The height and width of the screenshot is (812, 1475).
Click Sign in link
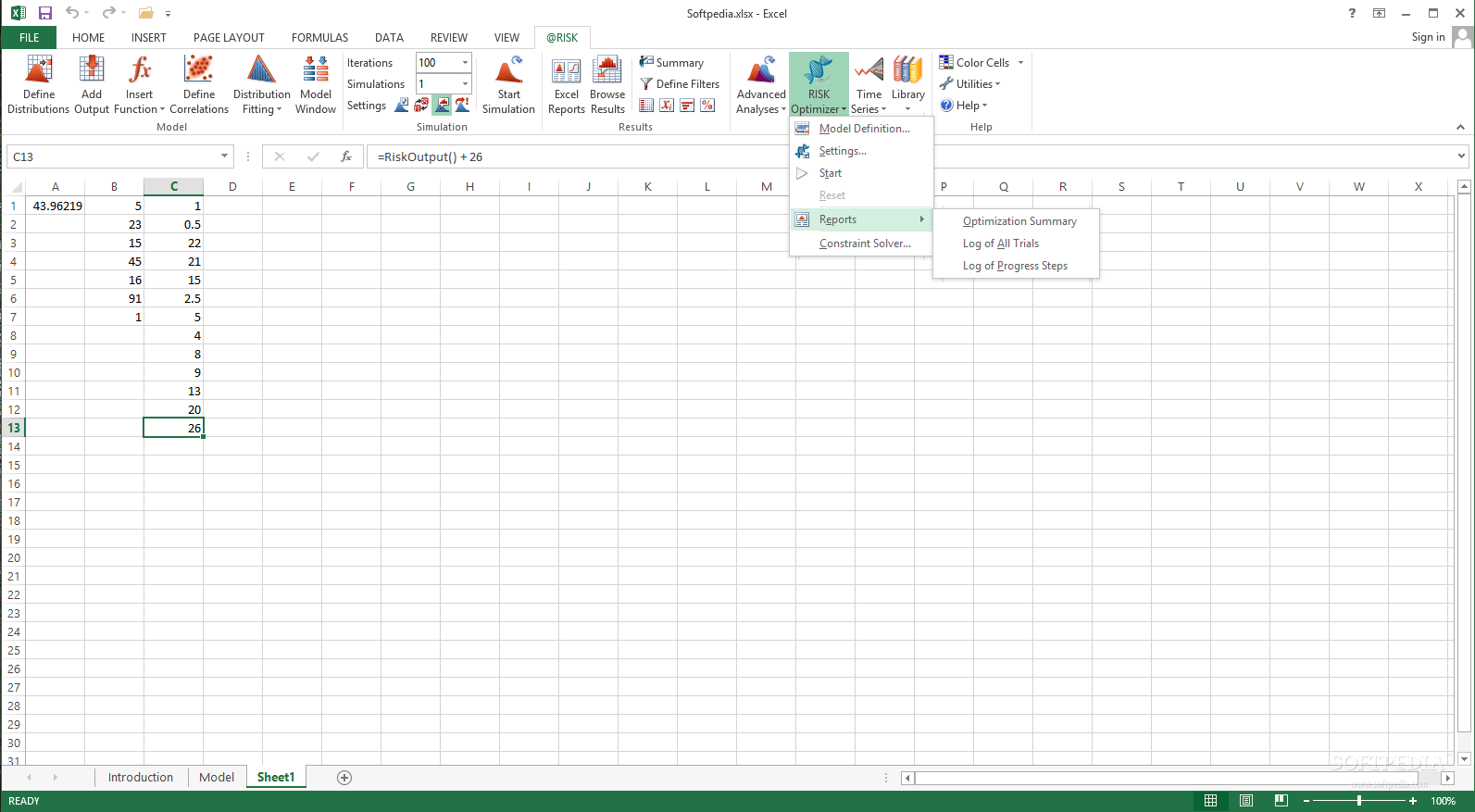1428,37
